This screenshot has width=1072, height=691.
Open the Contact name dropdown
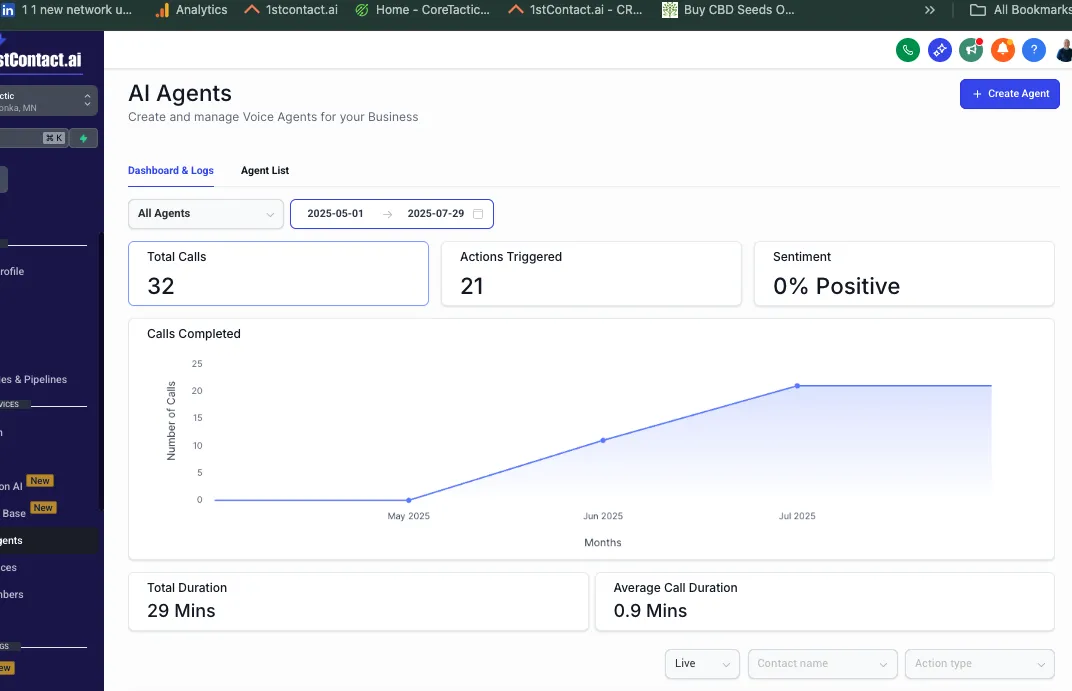(x=822, y=664)
